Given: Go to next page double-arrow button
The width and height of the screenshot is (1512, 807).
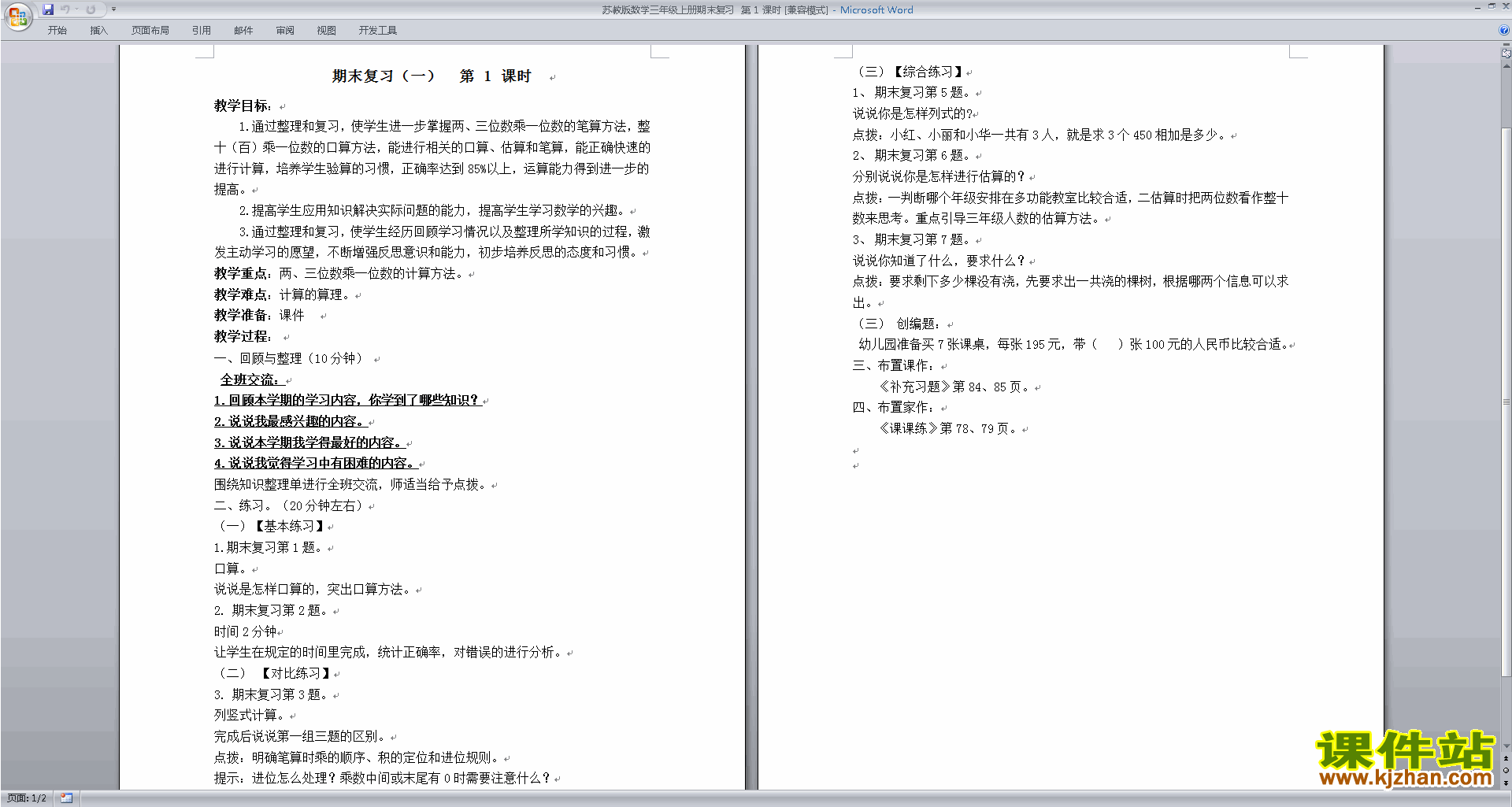Looking at the screenshot, I should point(1506,783).
